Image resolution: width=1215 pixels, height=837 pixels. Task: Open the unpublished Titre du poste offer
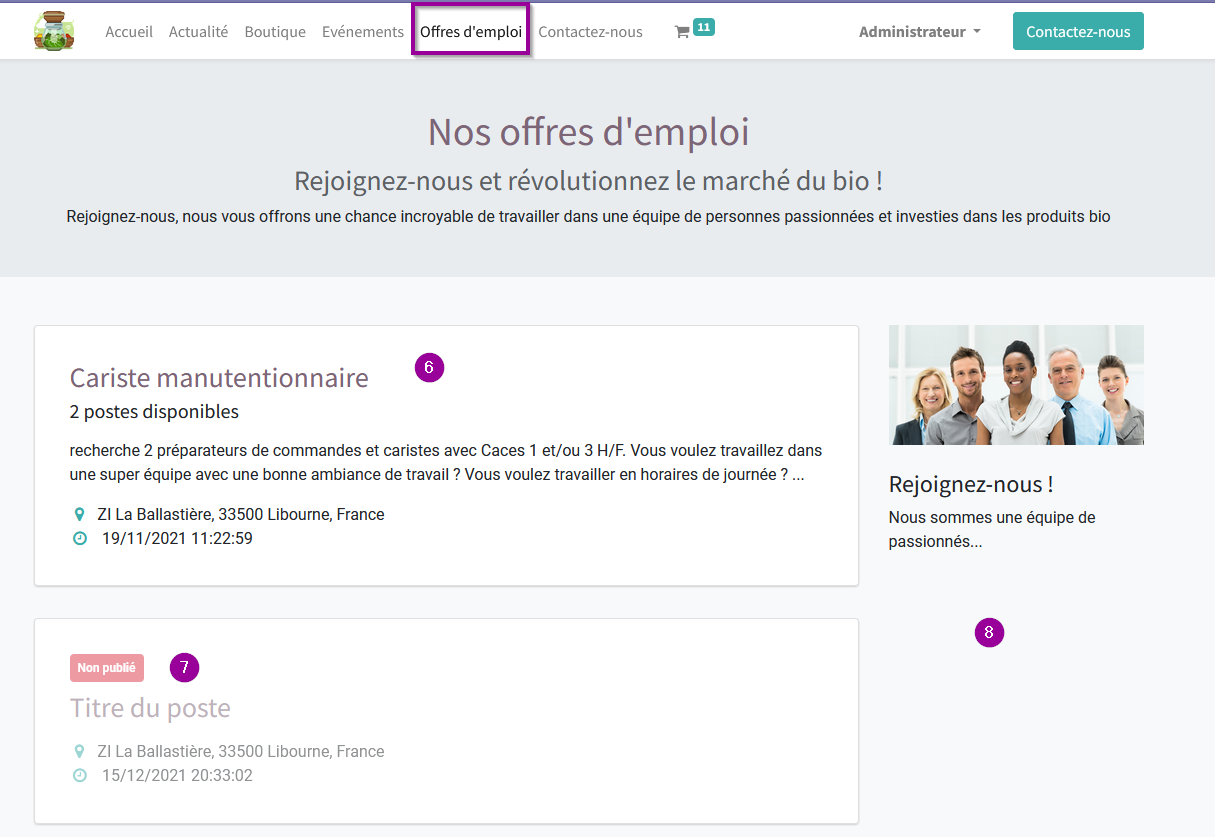pyautogui.click(x=150, y=708)
